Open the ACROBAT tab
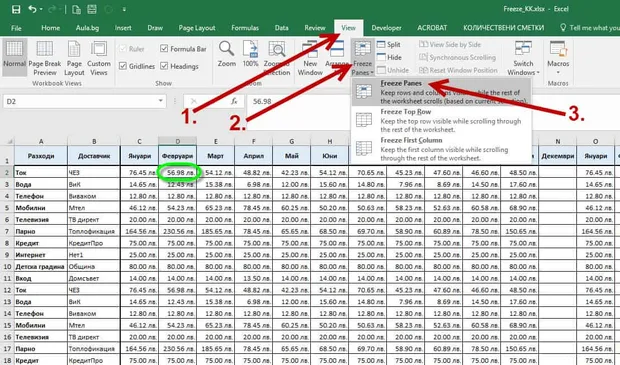The image size is (620, 365). (x=432, y=28)
